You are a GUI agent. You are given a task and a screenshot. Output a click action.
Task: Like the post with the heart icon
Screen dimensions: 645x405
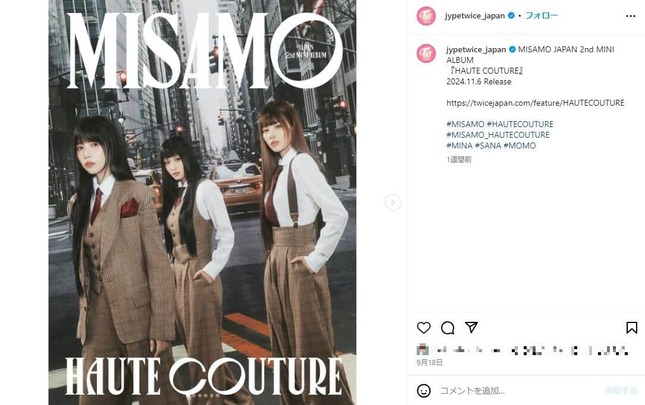[x=423, y=328]
